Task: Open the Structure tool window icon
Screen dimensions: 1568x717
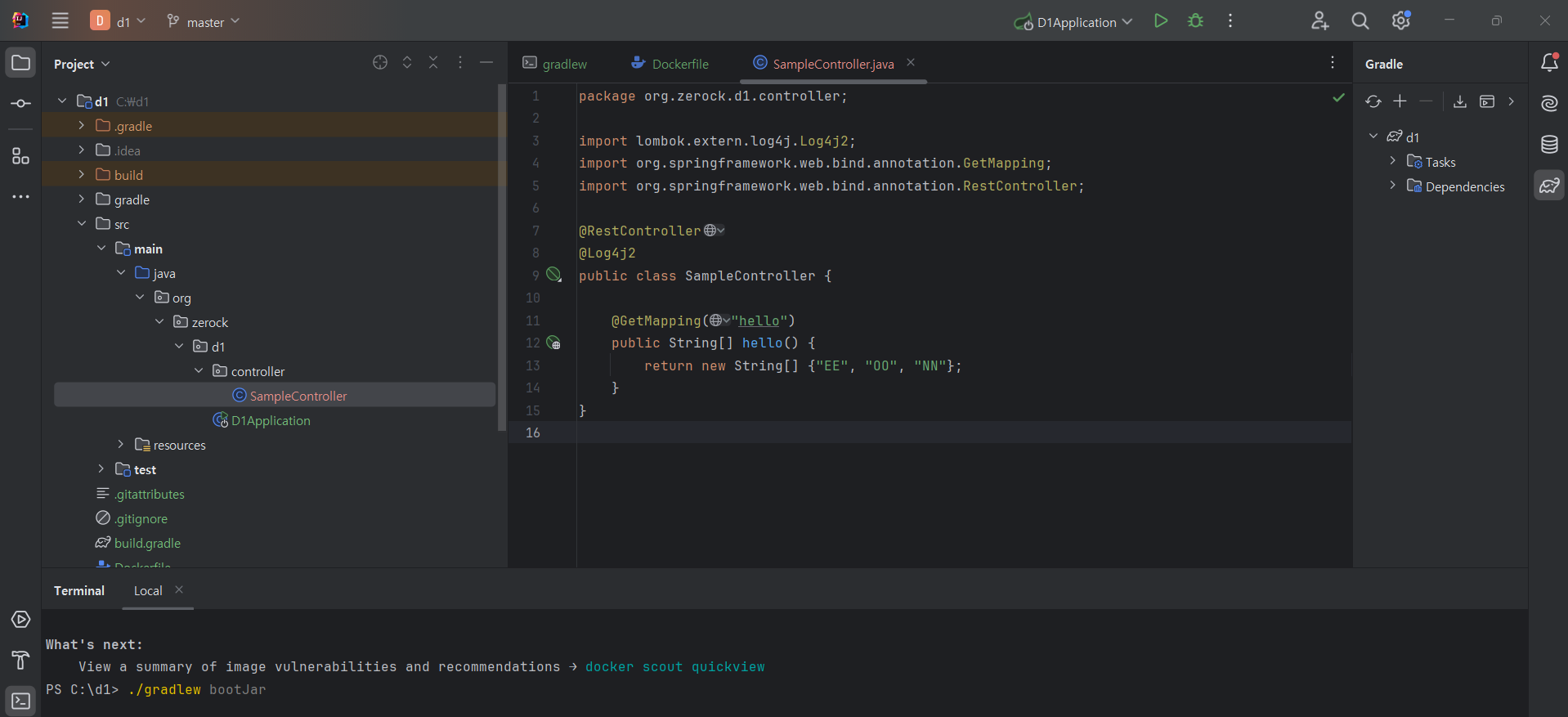Action: point(21,156)
